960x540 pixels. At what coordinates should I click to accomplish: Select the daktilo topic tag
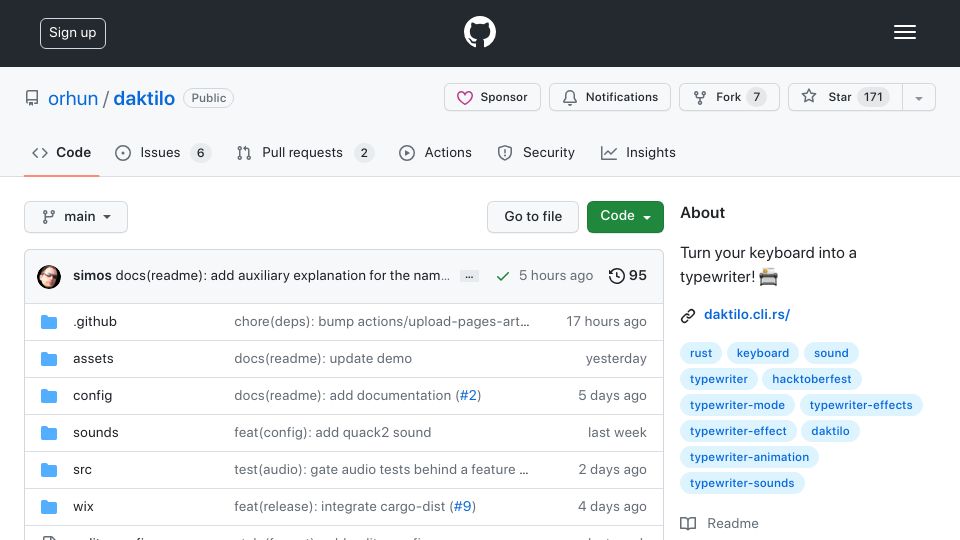click(x=830, y=431)
